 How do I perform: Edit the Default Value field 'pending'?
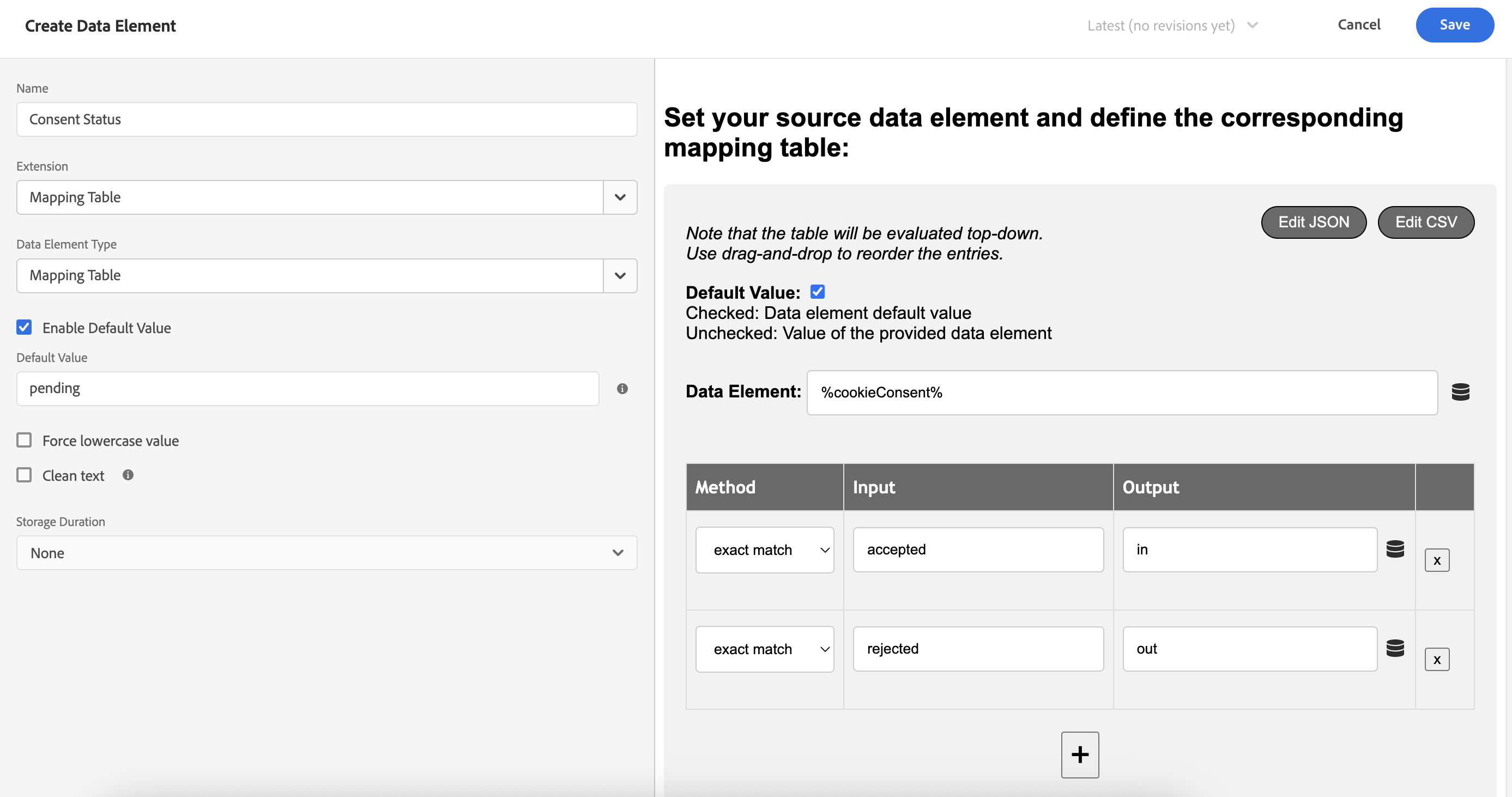click(x=307, y=389)
